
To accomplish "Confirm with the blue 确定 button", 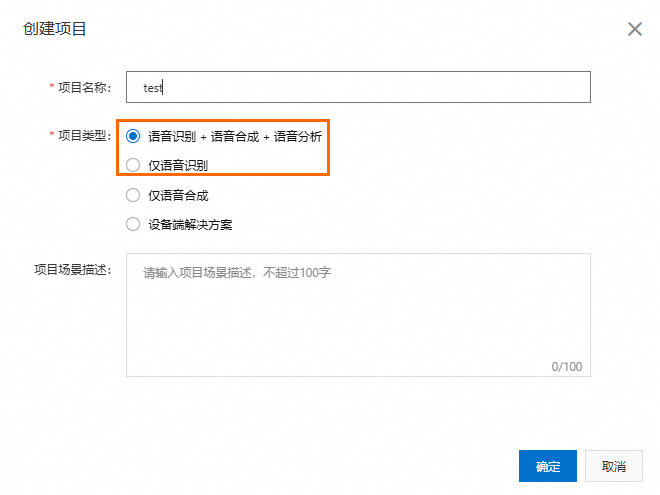I will tap(548, 466).
